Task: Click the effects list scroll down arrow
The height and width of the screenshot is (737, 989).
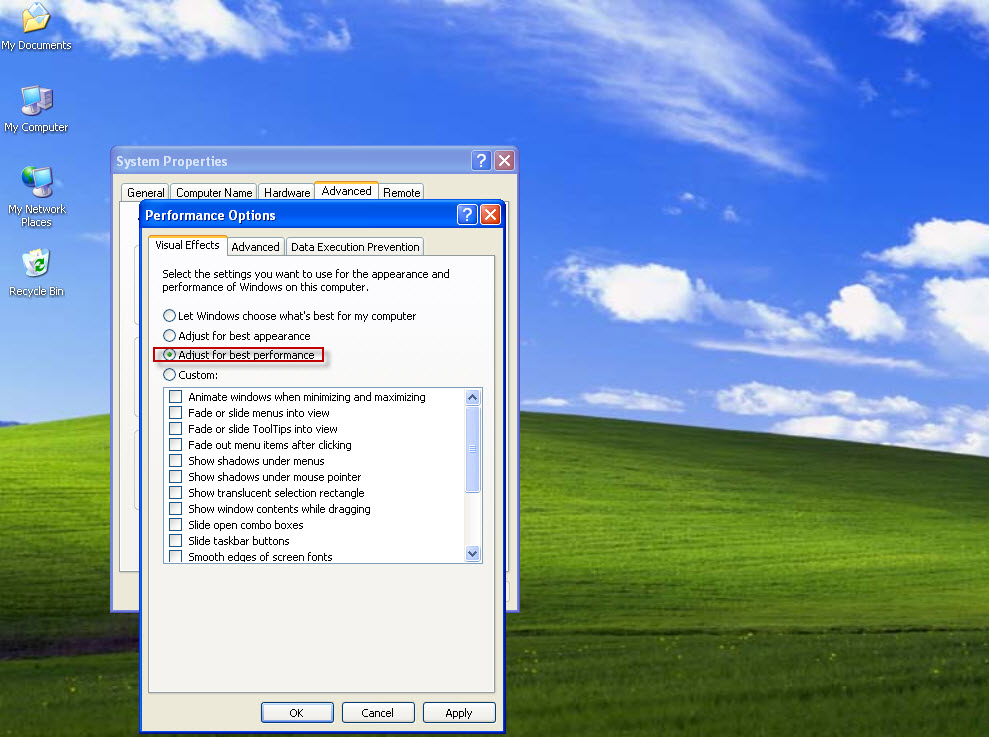Action: [x=472, y=553]
